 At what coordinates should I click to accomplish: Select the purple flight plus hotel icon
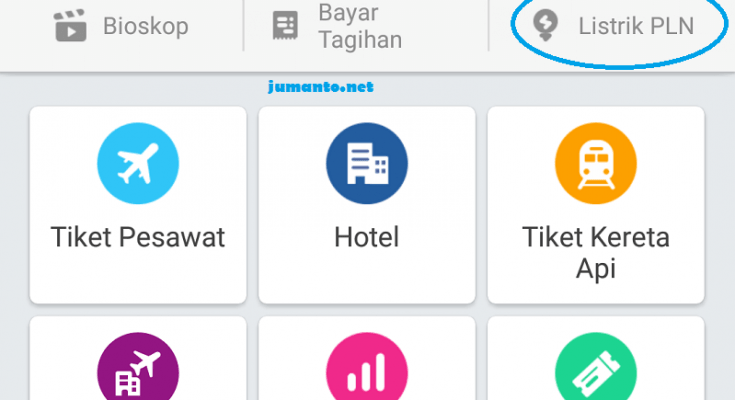pos(138,366)
